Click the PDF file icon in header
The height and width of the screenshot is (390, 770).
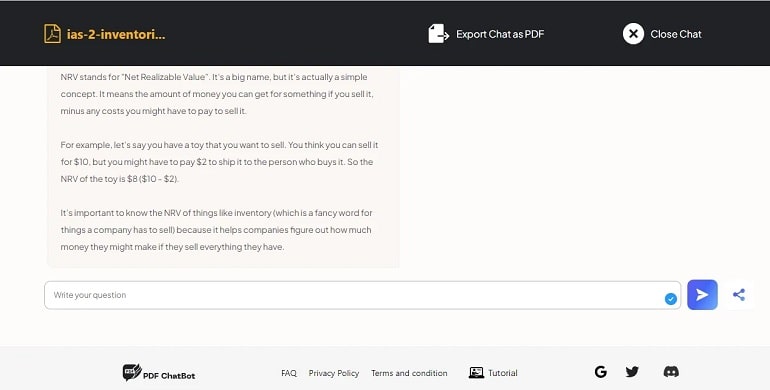(x=53, y=34)
